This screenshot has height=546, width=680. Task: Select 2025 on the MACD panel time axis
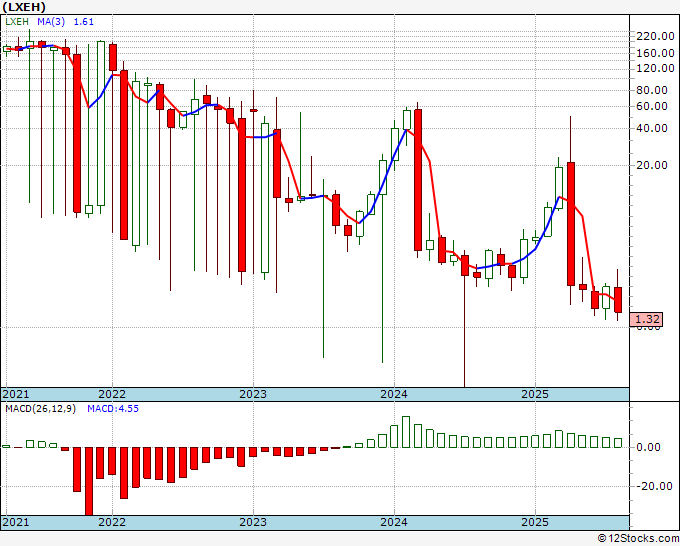(535, 522)
